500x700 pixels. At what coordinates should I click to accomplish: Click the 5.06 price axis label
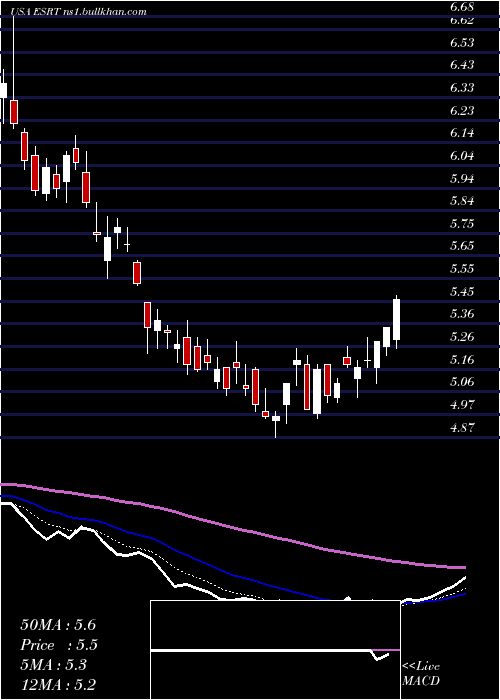pos(462,381)
